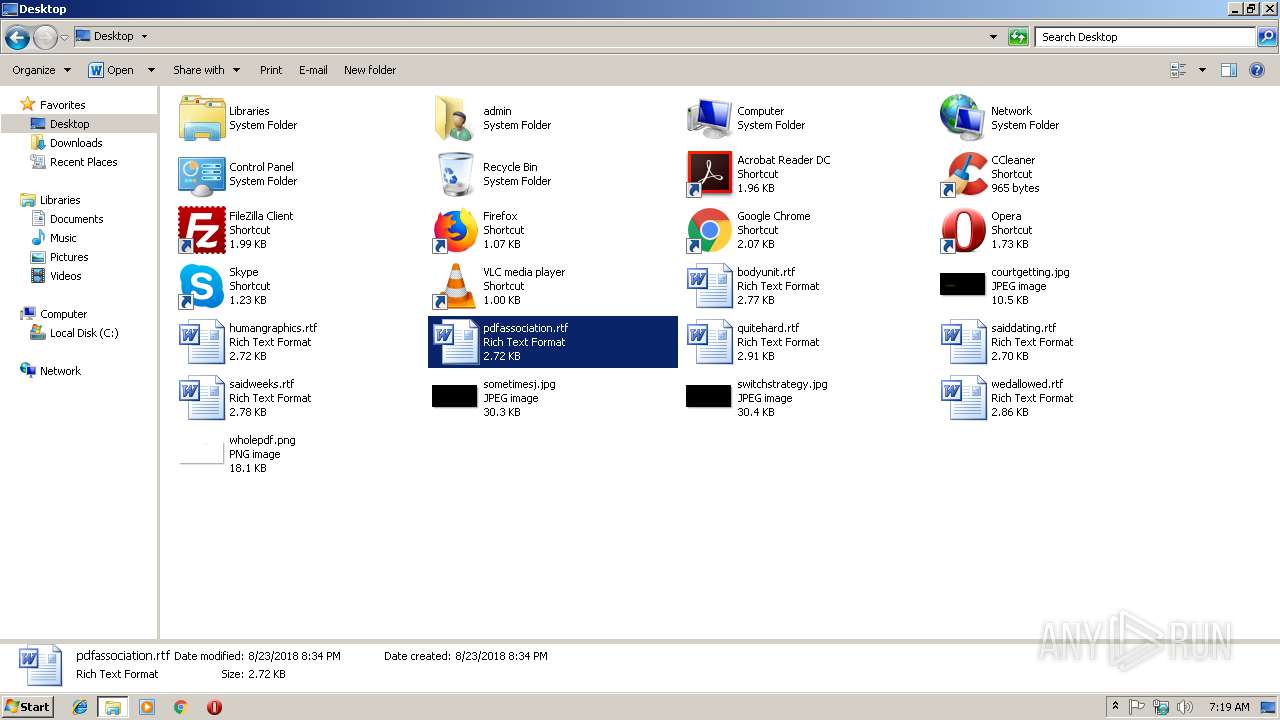Expand the address bar history dropdown

point(993,37)
